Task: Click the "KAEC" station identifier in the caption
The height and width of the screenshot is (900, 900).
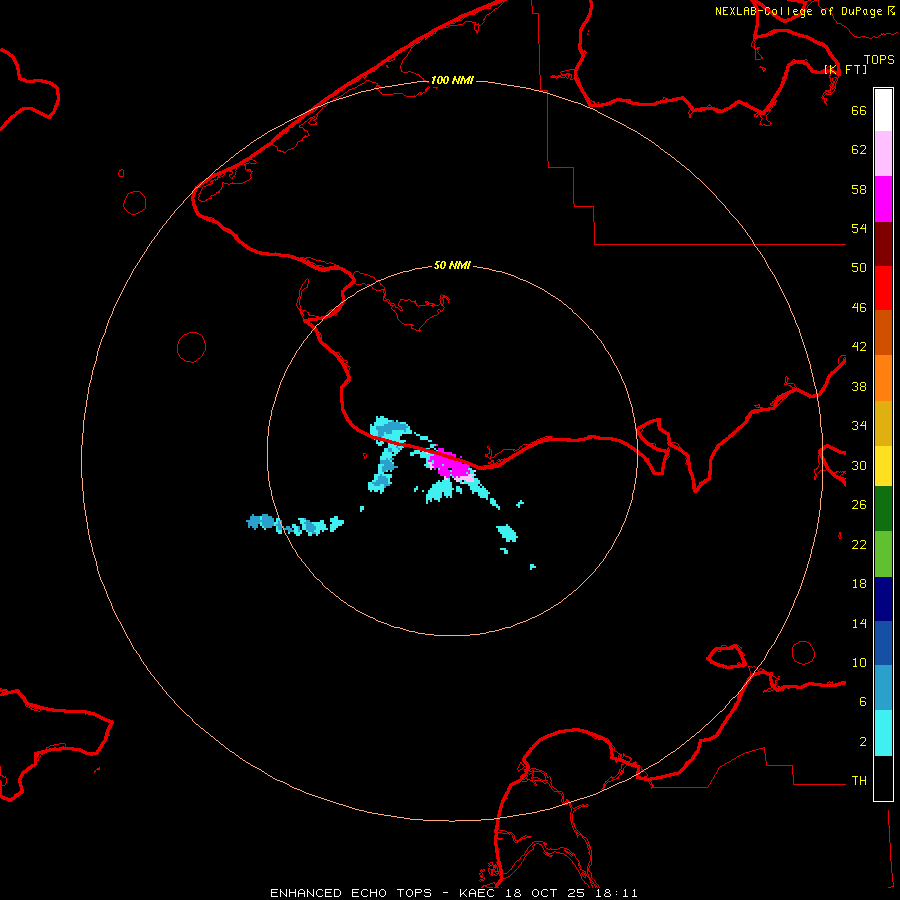Action: (477, 893)
